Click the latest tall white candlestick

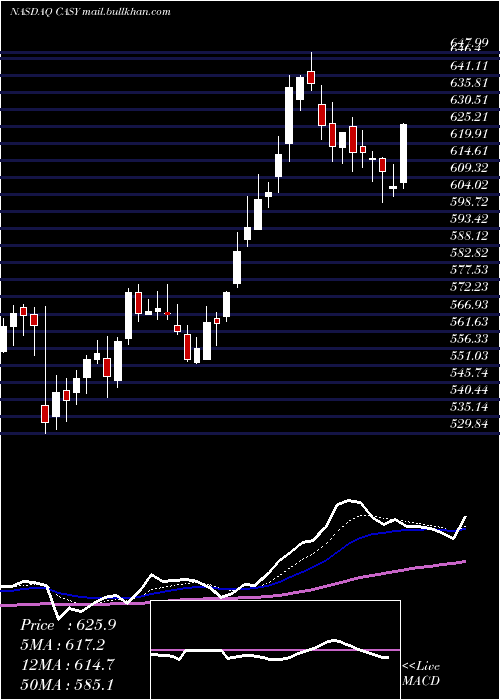point(404,154)
